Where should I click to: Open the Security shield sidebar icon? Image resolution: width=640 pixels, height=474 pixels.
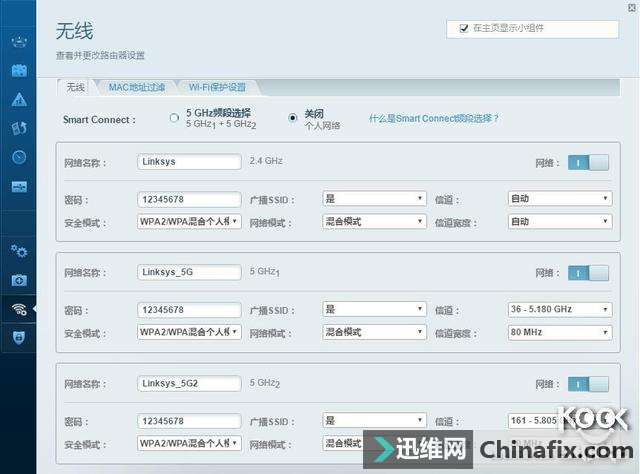pyautogui.click(x=19, y=337)
